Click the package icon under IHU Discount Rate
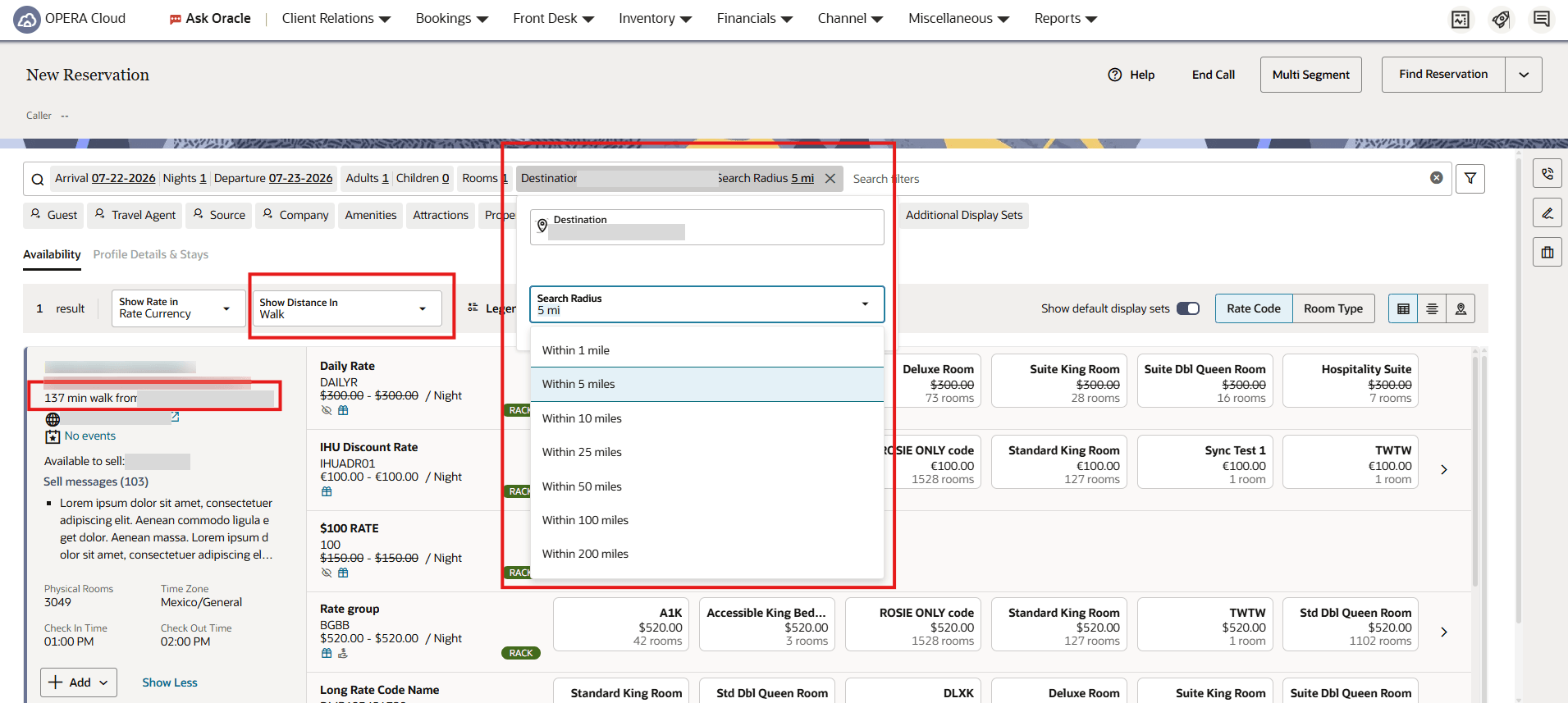The width and height of the screenshot is (1568, 703). coord(327,491)
